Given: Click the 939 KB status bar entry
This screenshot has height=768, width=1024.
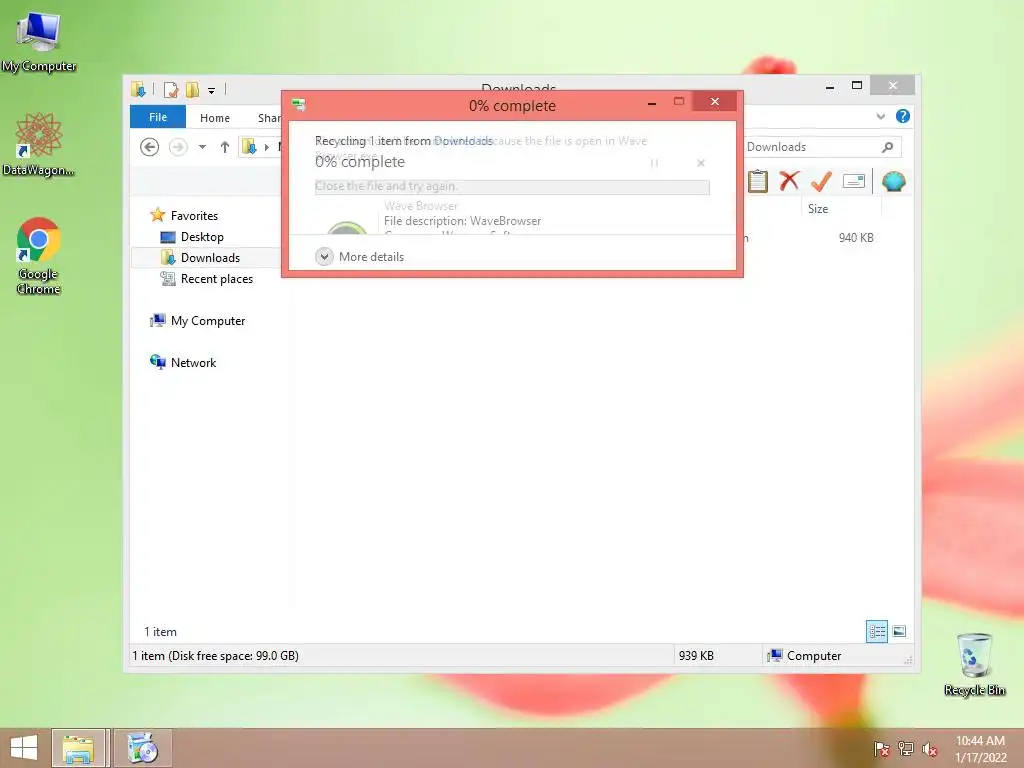Looking at the screenshot, I should pyautogui.click(x=696, y=656).
